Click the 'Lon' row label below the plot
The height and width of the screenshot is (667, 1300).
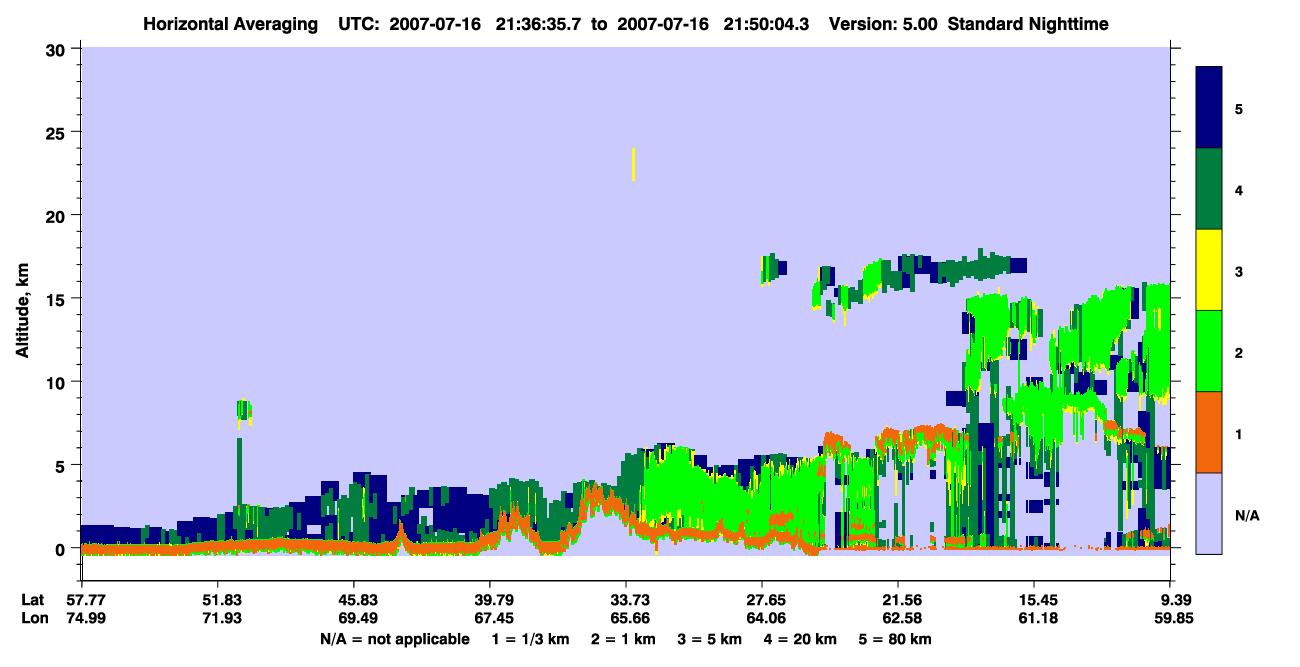(33, 618)
